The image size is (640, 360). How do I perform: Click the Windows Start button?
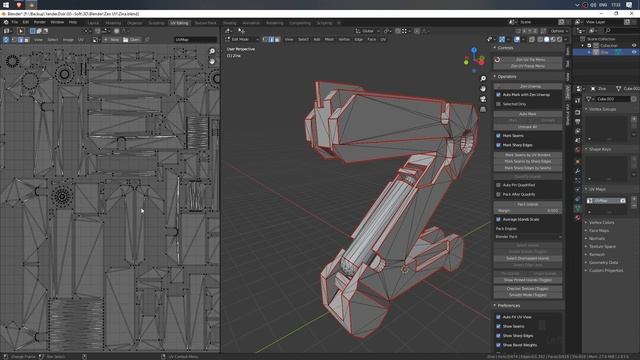click(6, 4)
